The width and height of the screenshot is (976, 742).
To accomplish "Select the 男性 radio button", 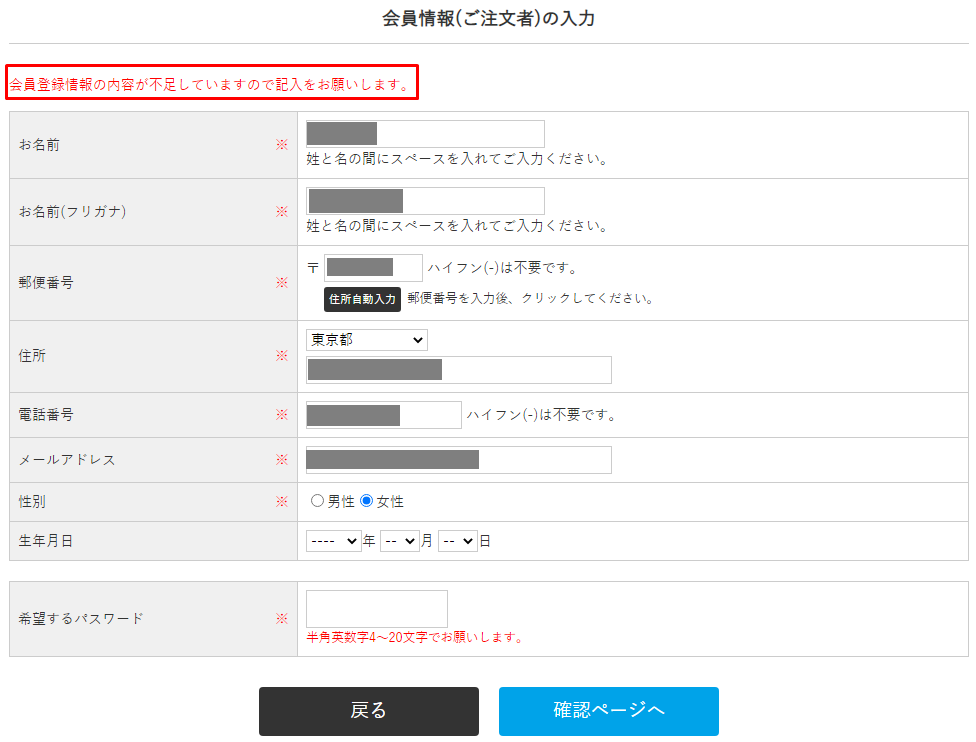I will pos(317,501).
